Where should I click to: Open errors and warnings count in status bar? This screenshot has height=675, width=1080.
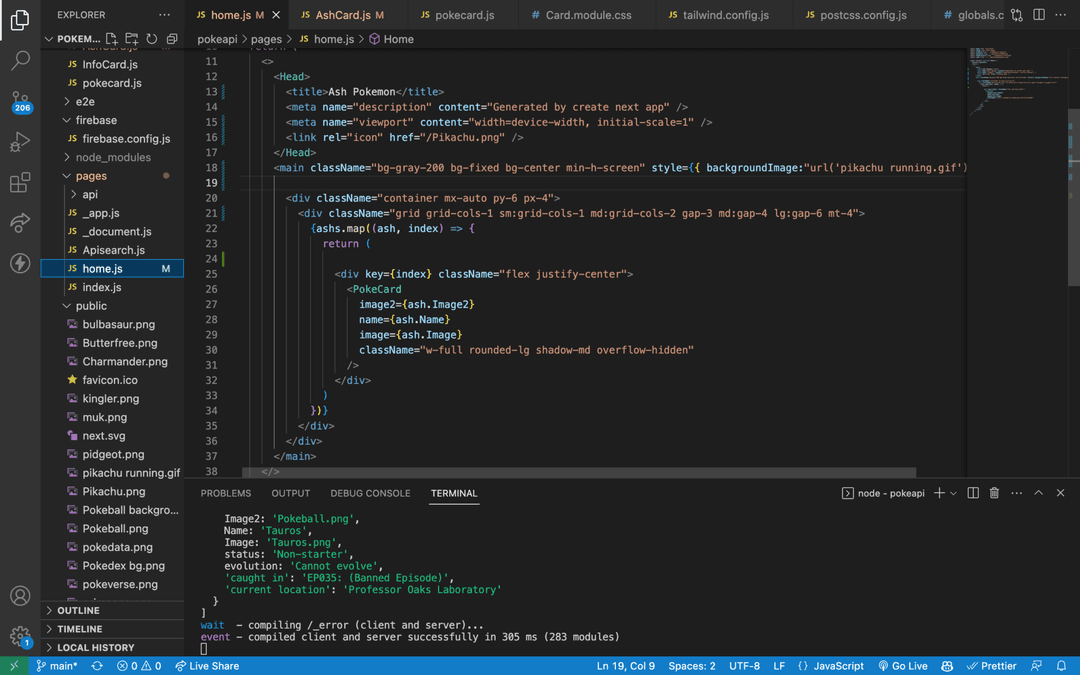(138, 666)
